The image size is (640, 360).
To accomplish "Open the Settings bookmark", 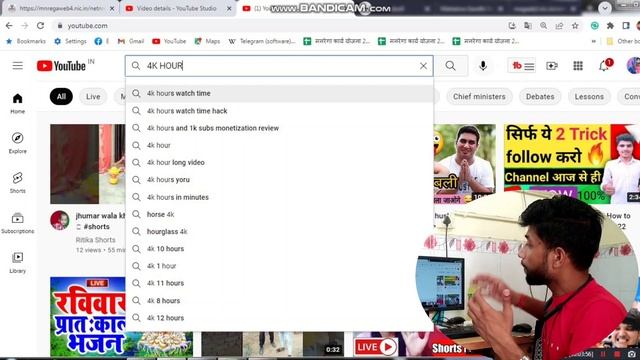I will 71,41.
